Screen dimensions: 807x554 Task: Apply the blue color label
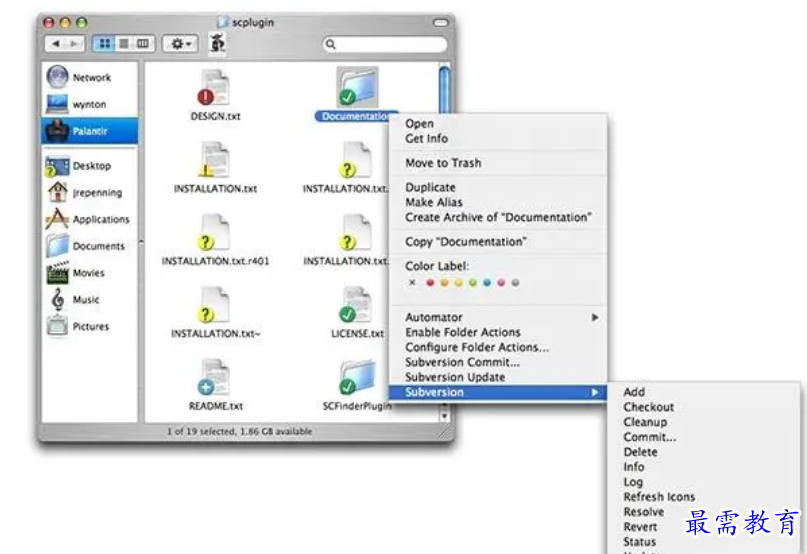coord(487,283)
